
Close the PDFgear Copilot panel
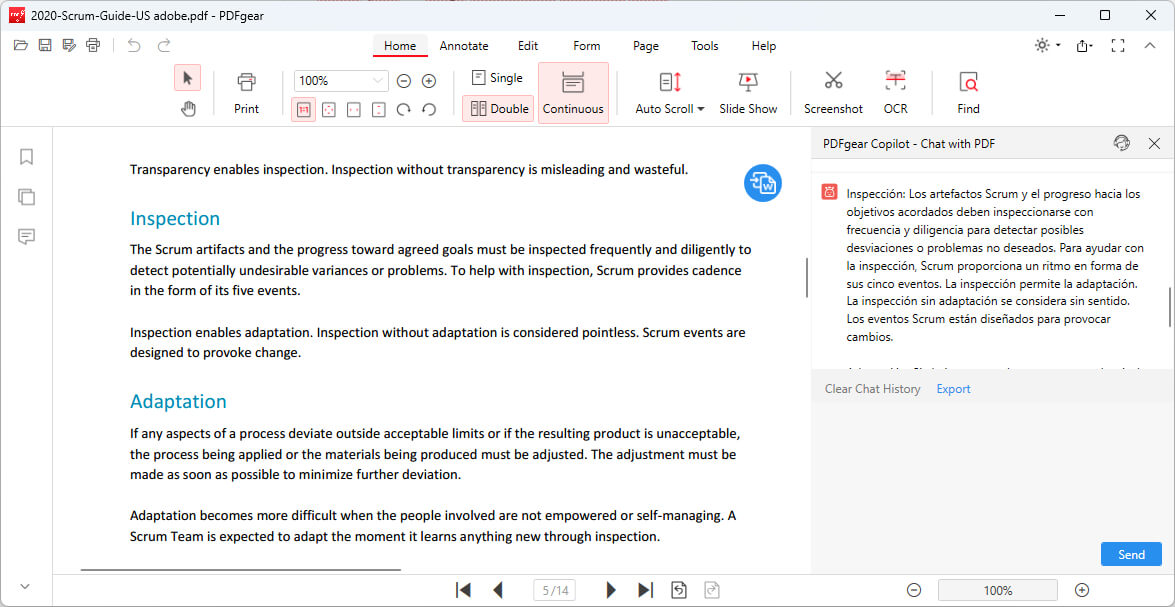click(x=1154, y=143)
